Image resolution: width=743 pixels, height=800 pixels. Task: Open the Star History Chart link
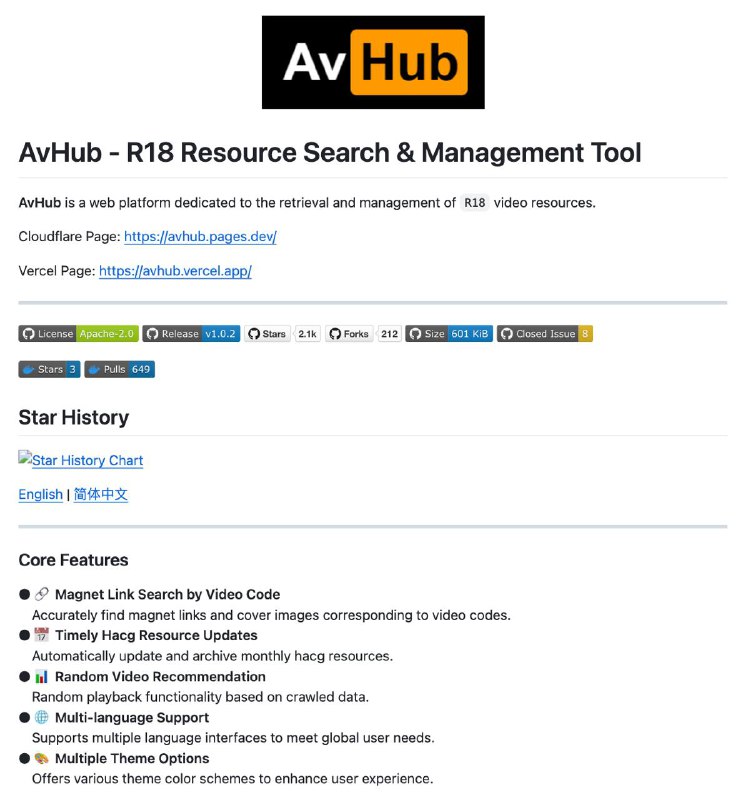click(x=88, y=460)
